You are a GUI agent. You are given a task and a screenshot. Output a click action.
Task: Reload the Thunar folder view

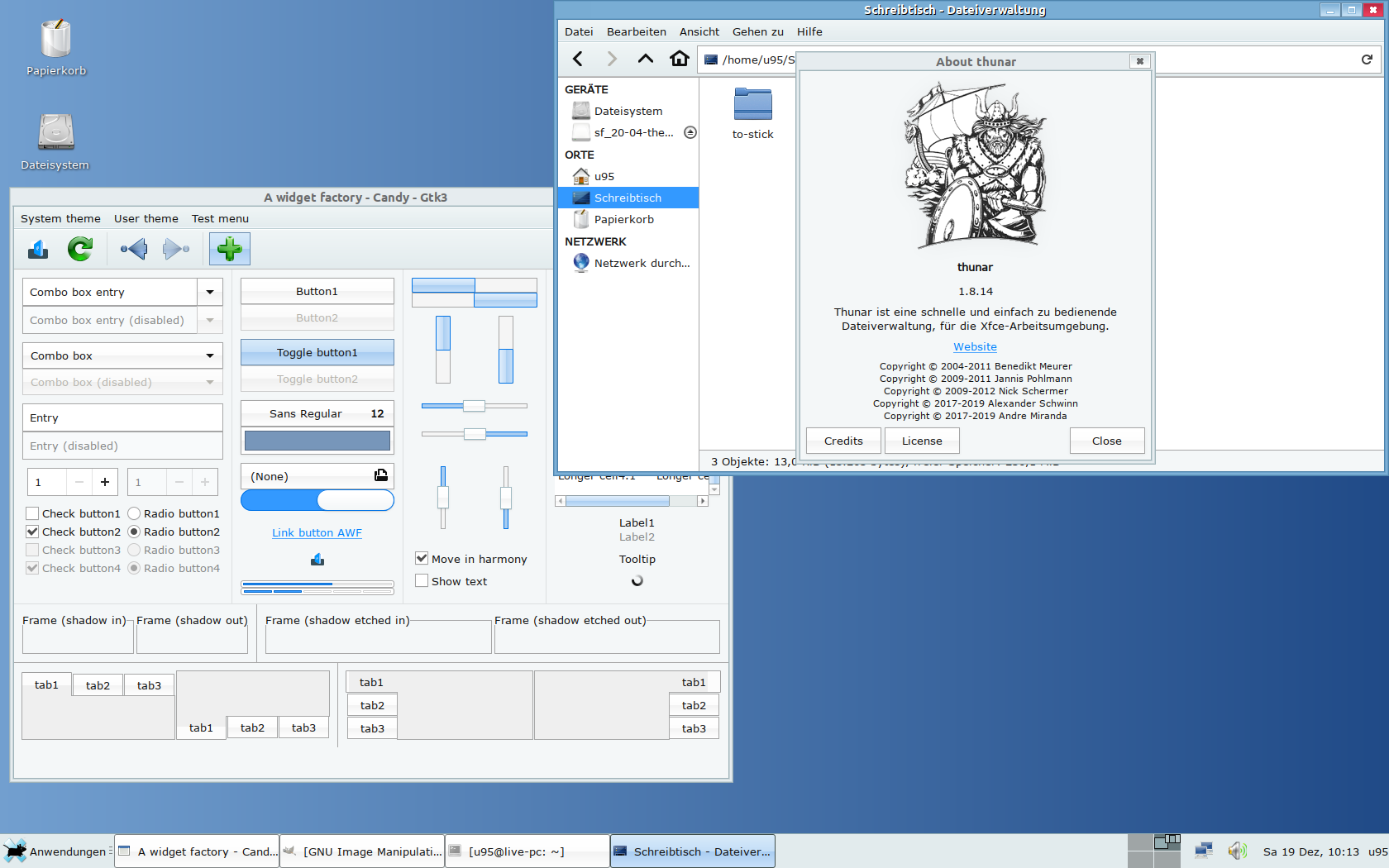(1367, 60)
